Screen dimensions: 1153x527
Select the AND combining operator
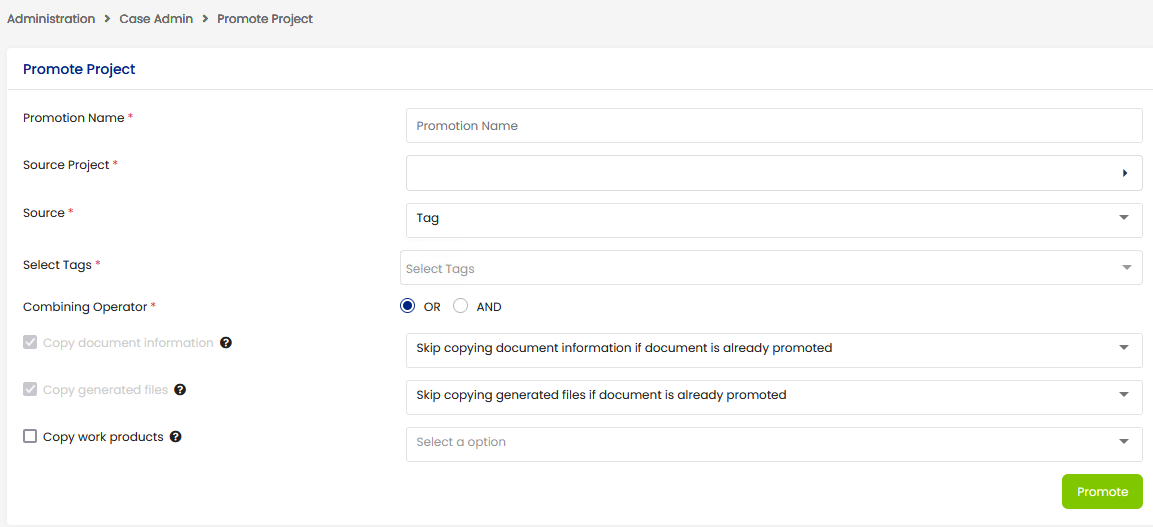460,306
